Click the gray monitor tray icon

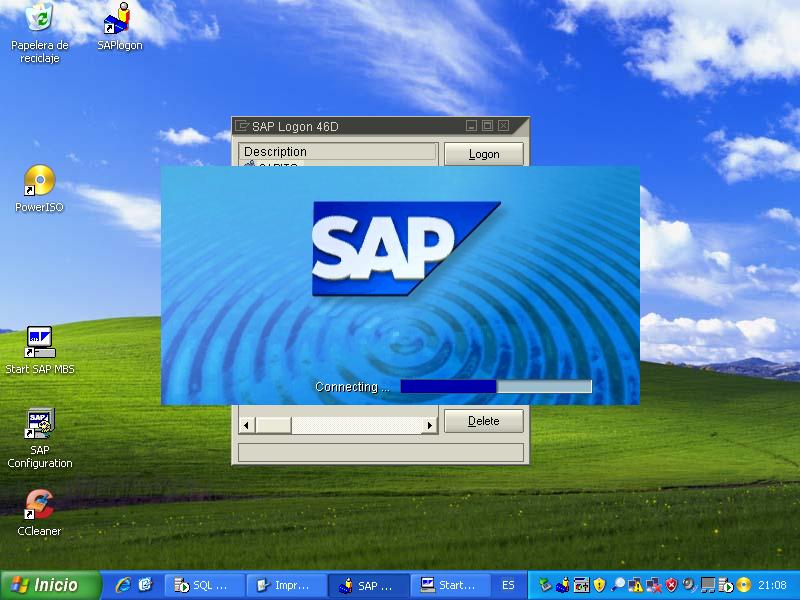point(708,585)
